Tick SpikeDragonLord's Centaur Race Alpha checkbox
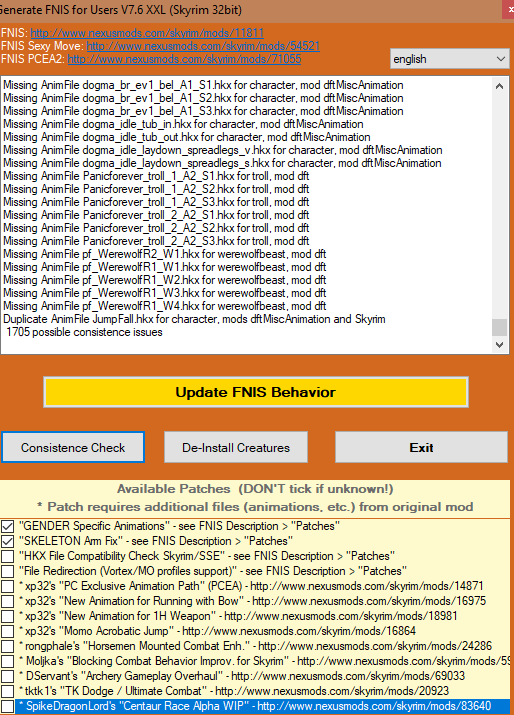514x715 pixels. (x=7, y=707)
